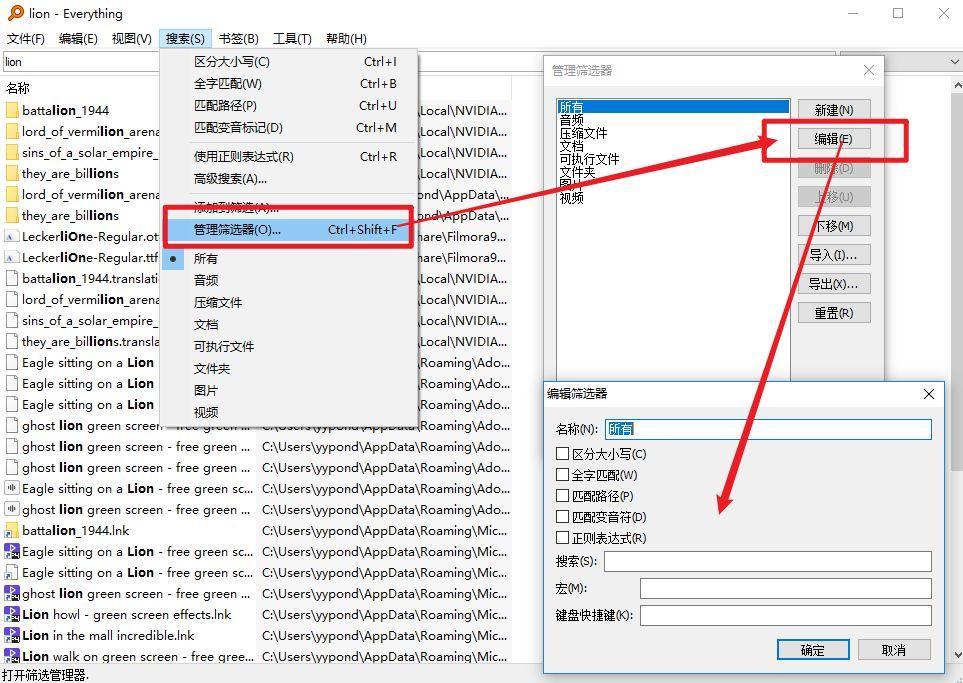Click the font icon beside LeckerliOne-Regular.otf

coord(11,236)
